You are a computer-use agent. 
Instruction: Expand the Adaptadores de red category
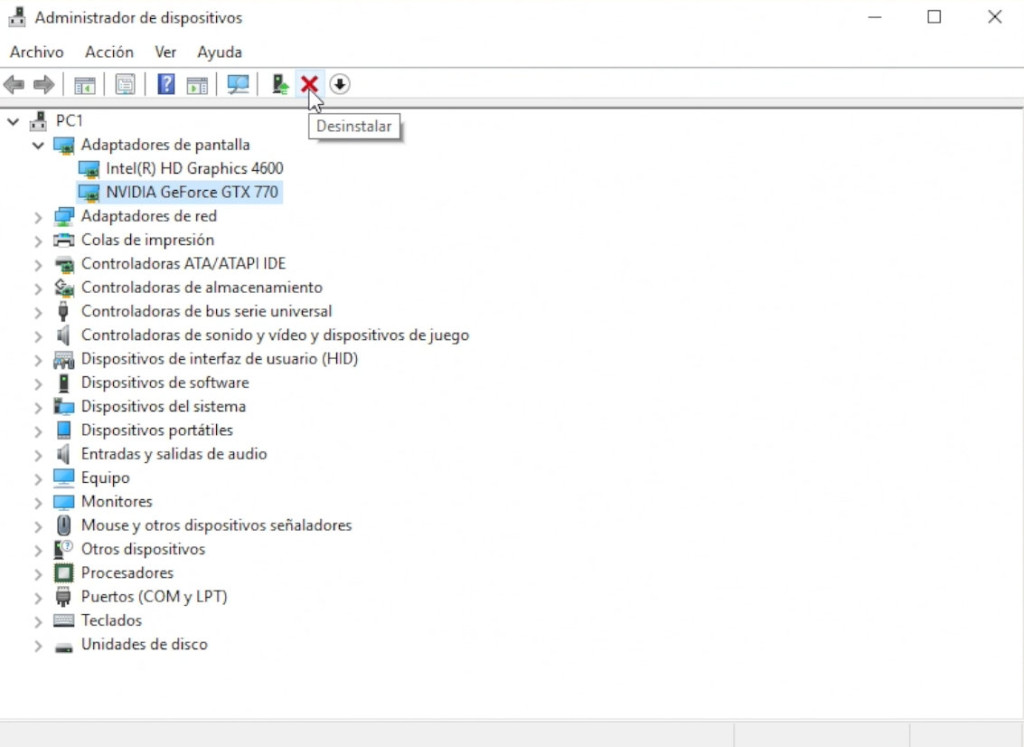click(38, 216)
